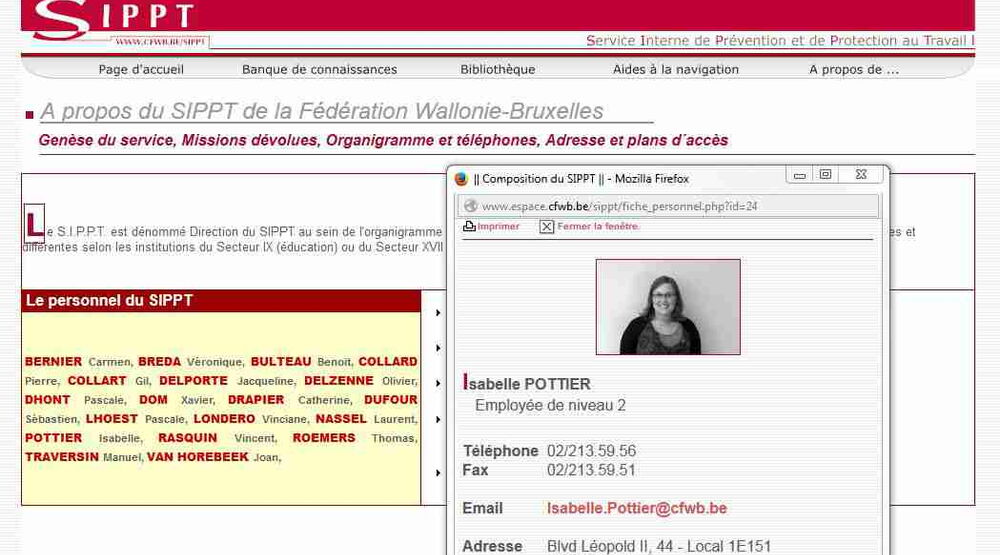1000x555 pixels.
Task: Click Isabelle Pottier's profile photo
Action: [667, 307]
